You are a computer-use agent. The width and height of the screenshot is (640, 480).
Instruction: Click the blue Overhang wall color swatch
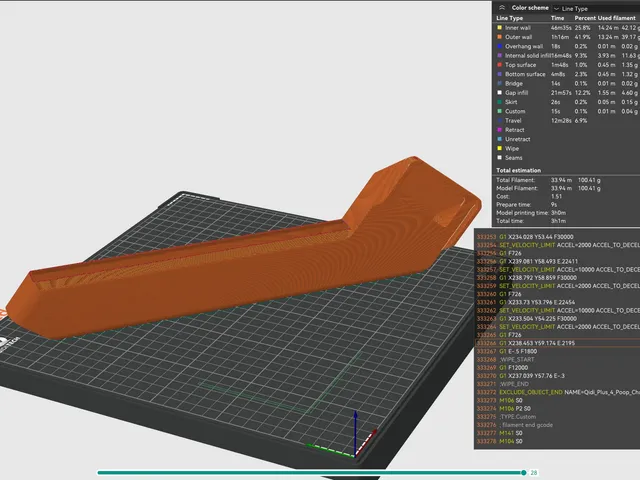coord(499,46)
